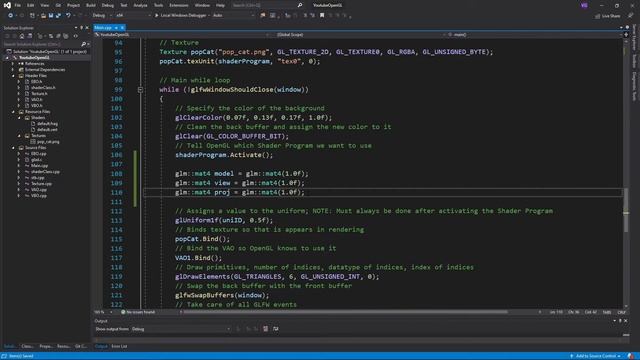Viewport: 640px width, 360px height.
Task: Click the Live Share icon
Action: coord(598,16)
